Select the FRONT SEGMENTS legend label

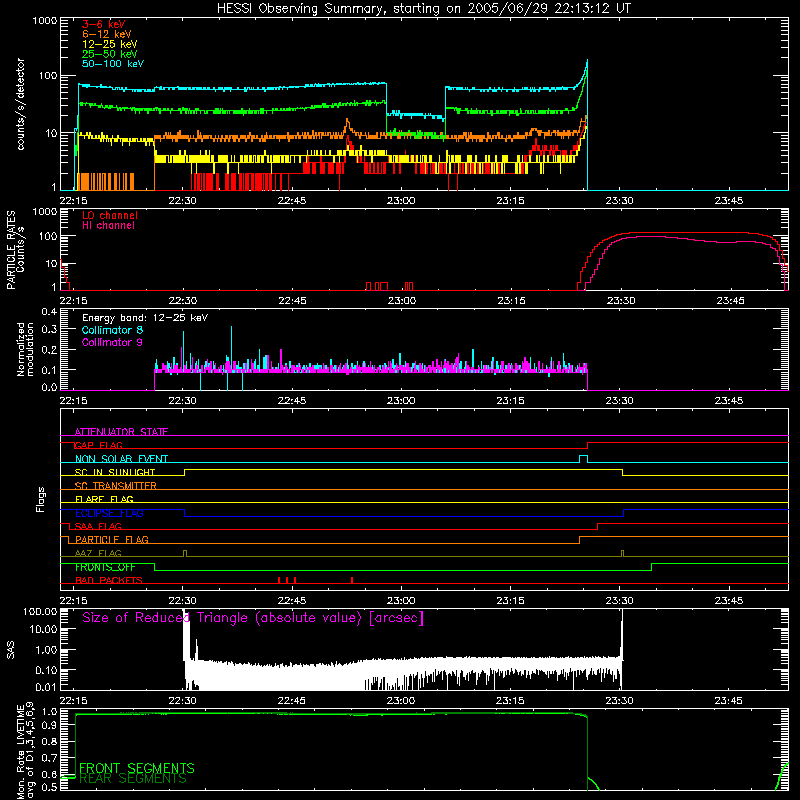137,768
